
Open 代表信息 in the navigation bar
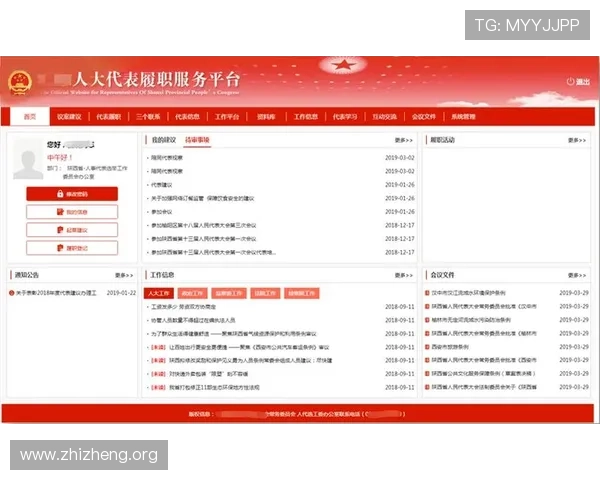[188, 116]
